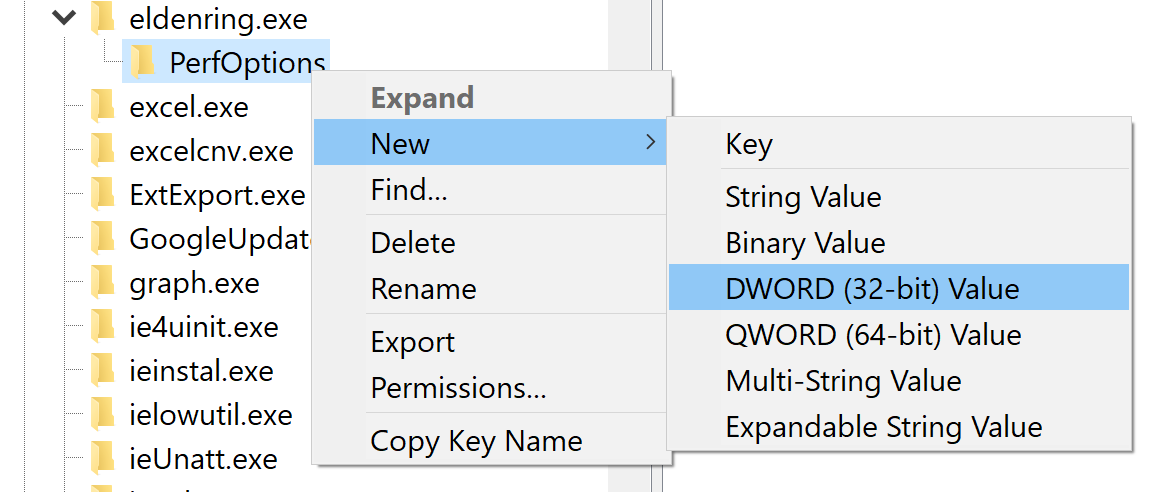Open the New submenu arrow

tap(650, 143)
